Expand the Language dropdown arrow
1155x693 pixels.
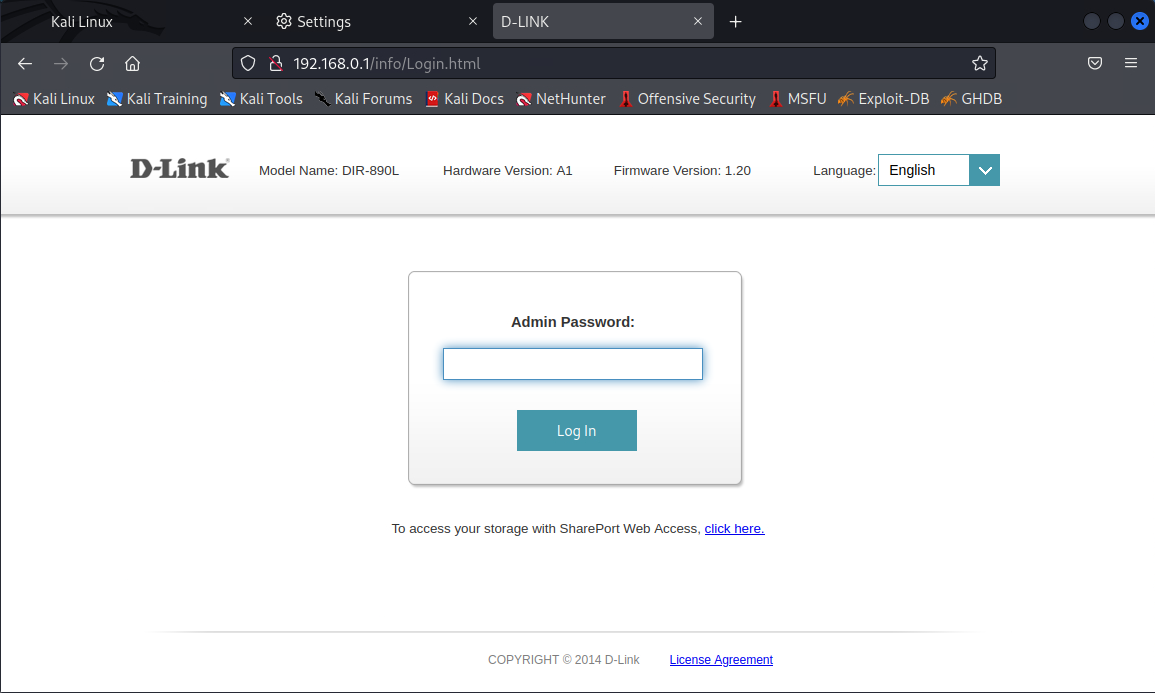coord(985,170)
